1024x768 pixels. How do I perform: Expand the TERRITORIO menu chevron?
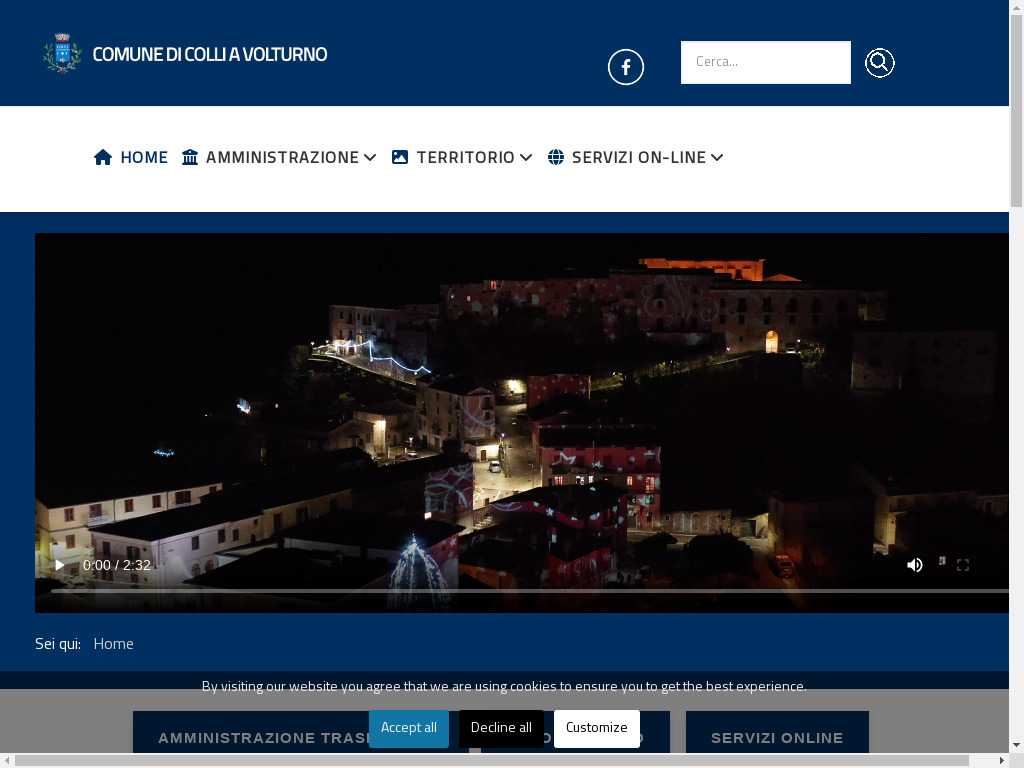(x=526, y=157)
